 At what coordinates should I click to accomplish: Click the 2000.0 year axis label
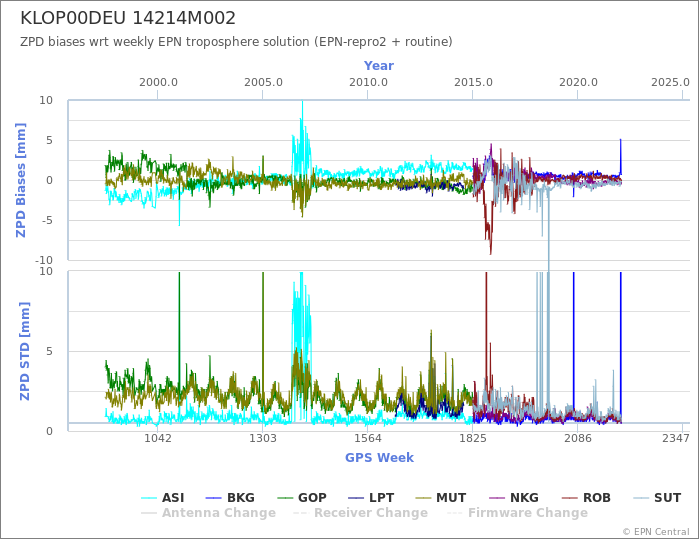tap(158, 83)
